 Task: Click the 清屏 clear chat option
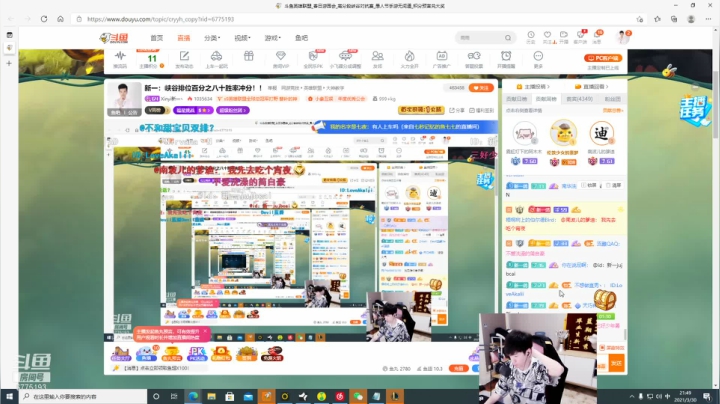(614, 185)
